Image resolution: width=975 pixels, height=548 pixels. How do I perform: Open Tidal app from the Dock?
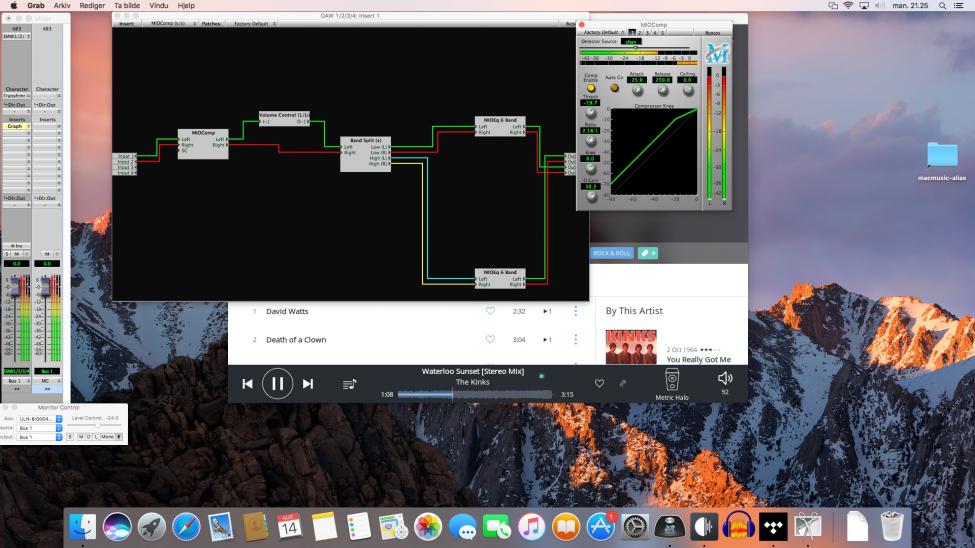pos(773,527)
